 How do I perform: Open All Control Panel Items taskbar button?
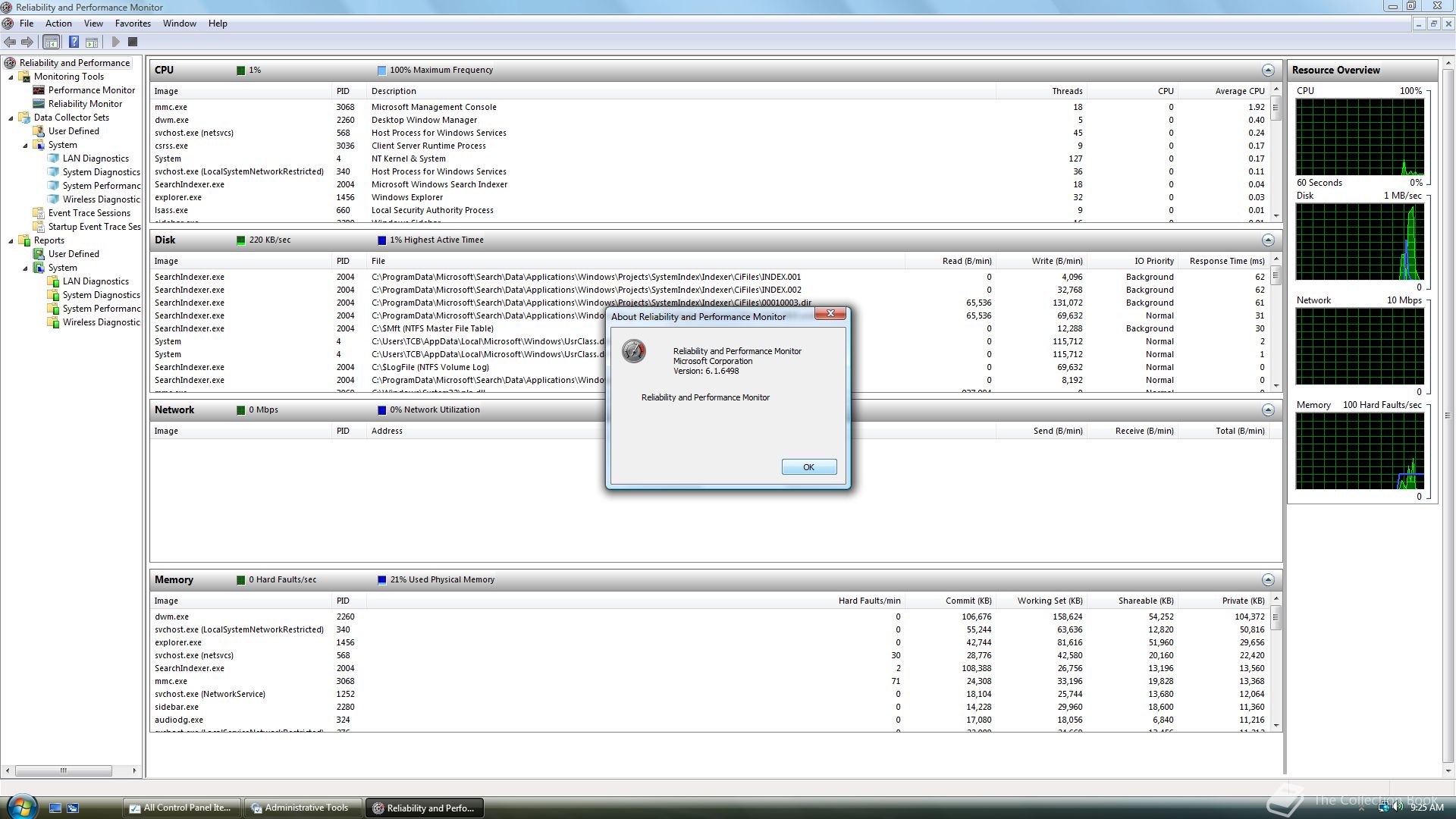pos(181,808)
